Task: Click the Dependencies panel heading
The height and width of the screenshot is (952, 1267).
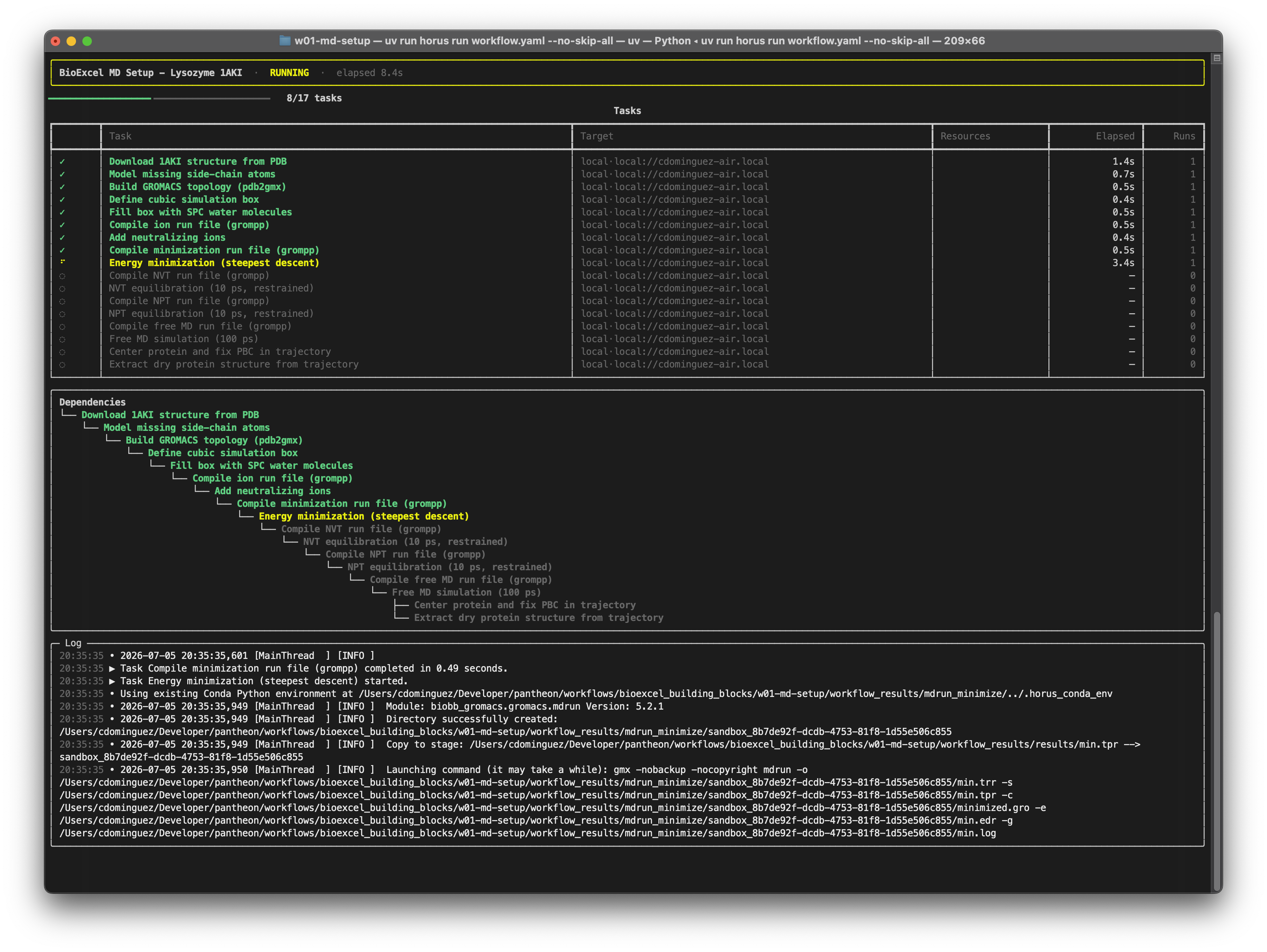Action: point(92,402)
